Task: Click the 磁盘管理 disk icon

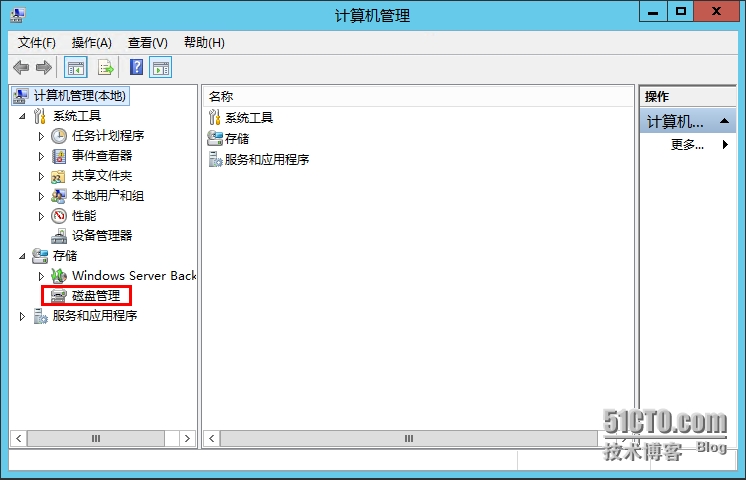Action: [59, 296]
